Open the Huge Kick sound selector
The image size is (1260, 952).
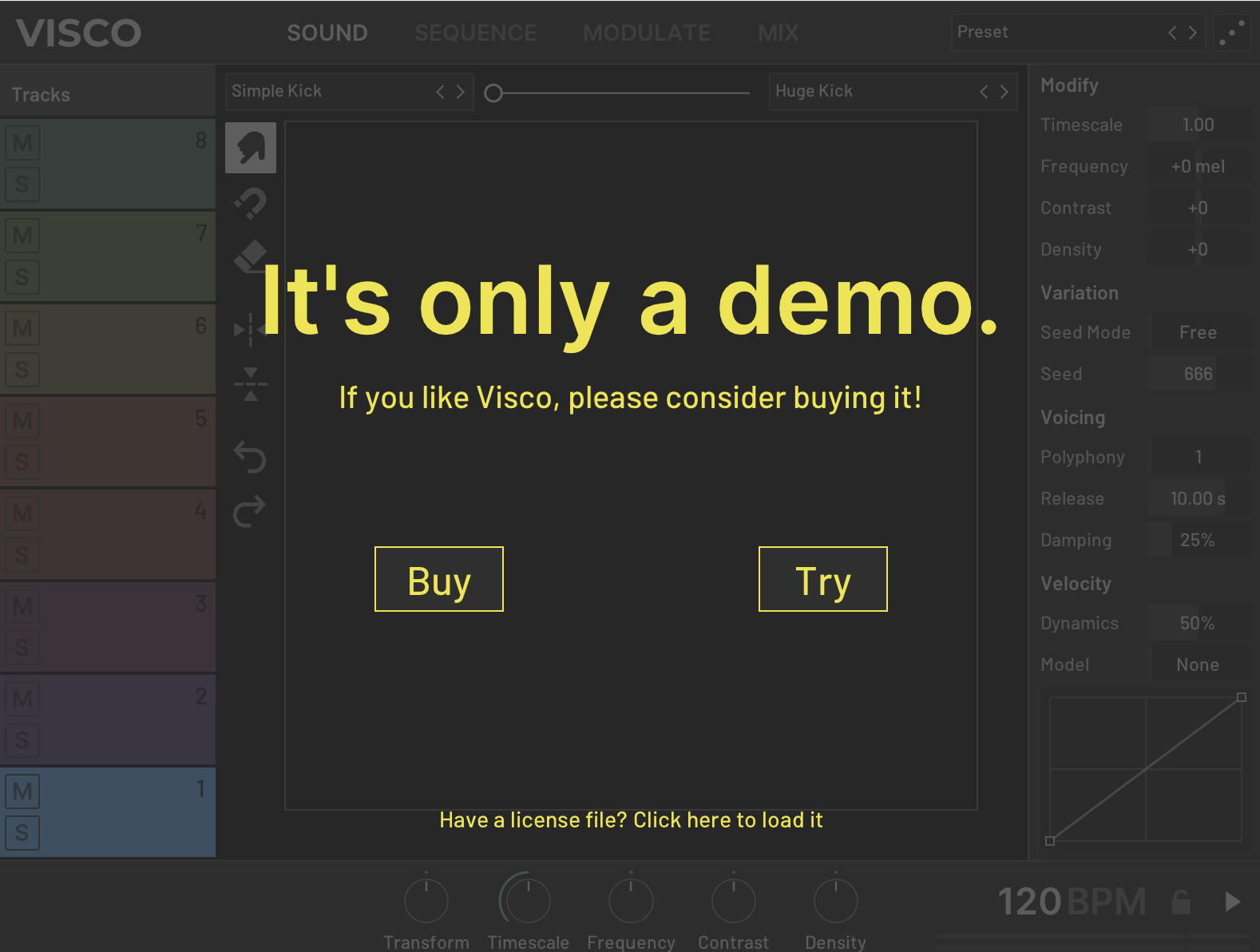pyautogui.click(x=893, y=92)
